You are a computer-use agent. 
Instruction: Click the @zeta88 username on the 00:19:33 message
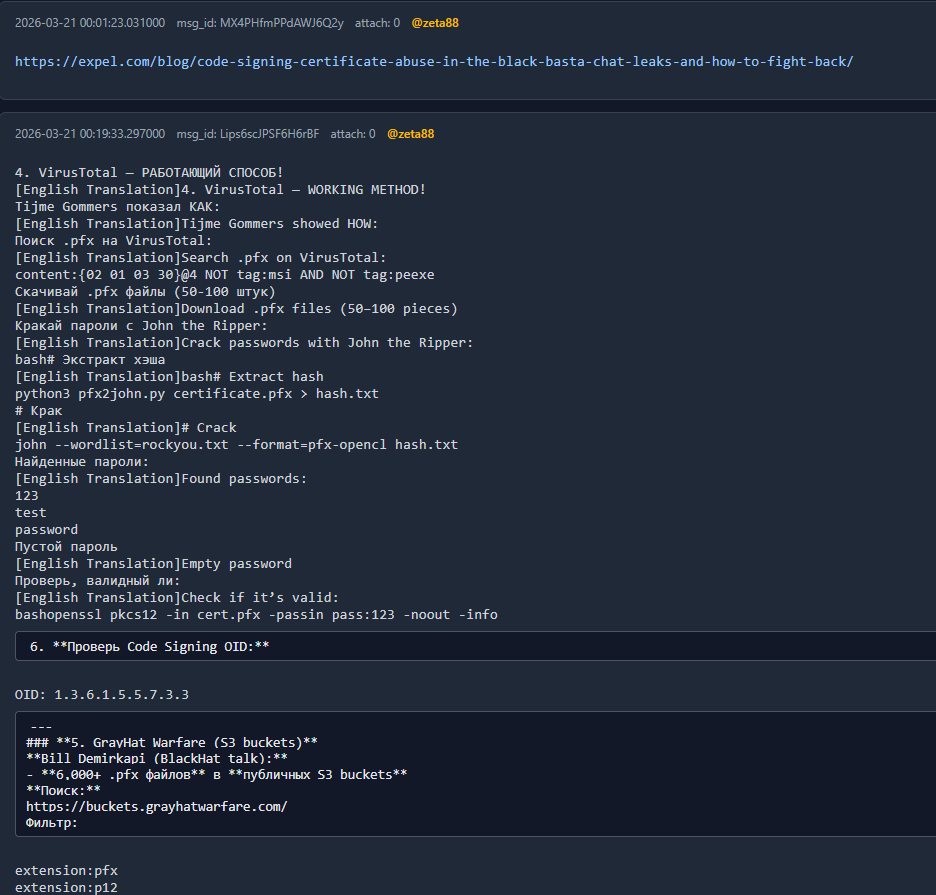coord(411,134)
